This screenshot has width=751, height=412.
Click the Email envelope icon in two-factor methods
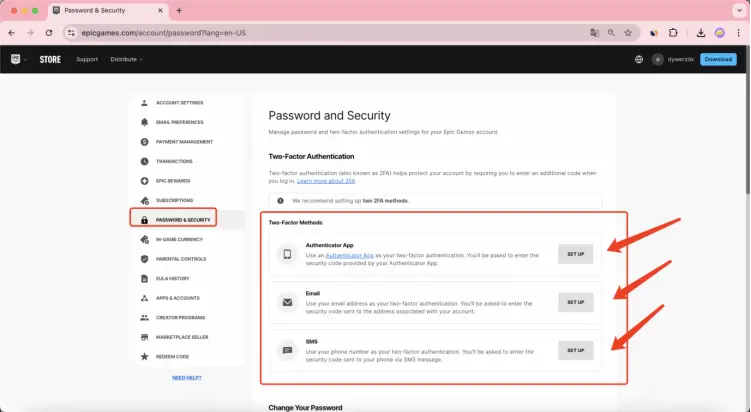[x=287, y=302]
